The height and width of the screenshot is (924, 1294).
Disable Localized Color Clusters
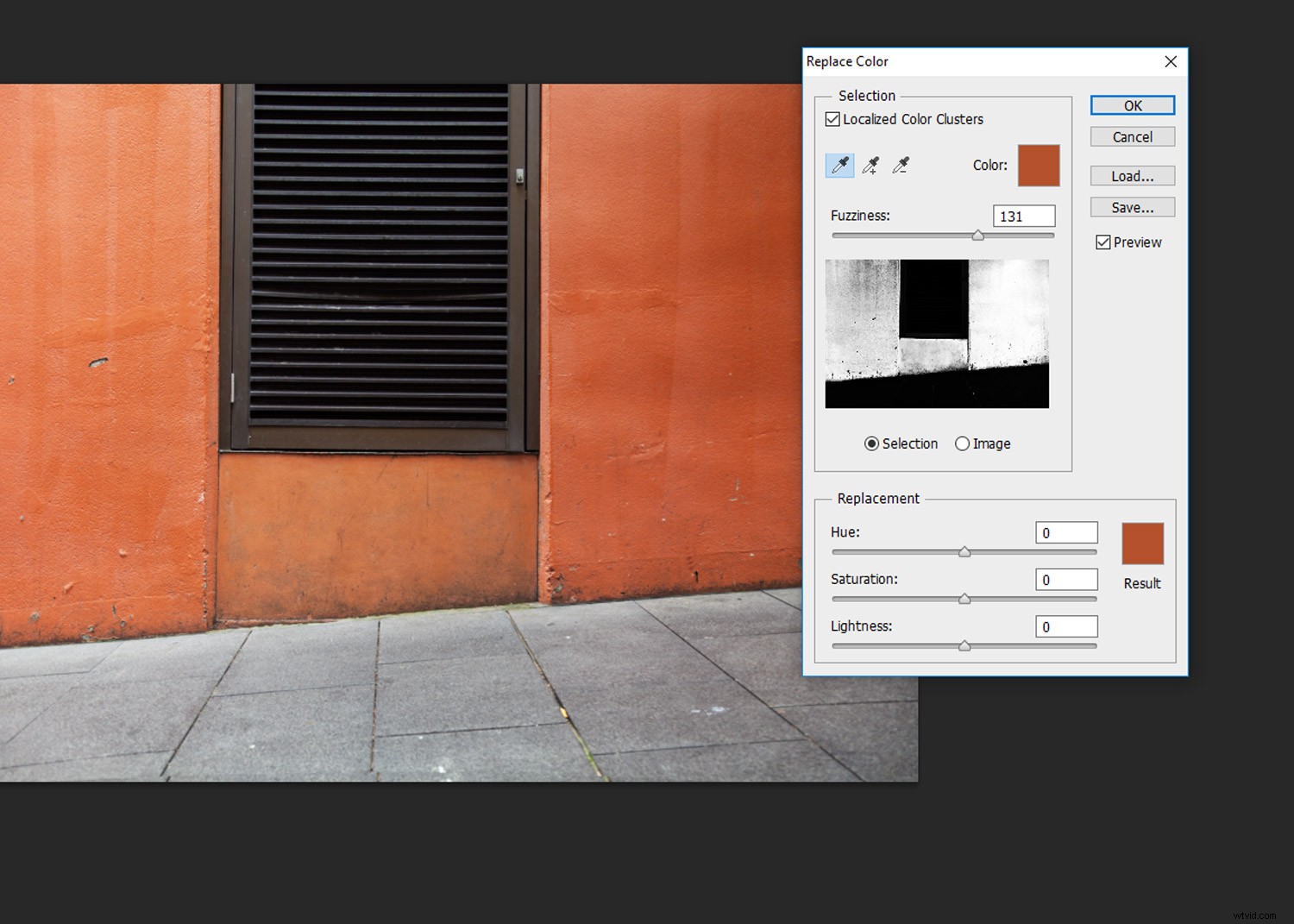click(832, 119)
